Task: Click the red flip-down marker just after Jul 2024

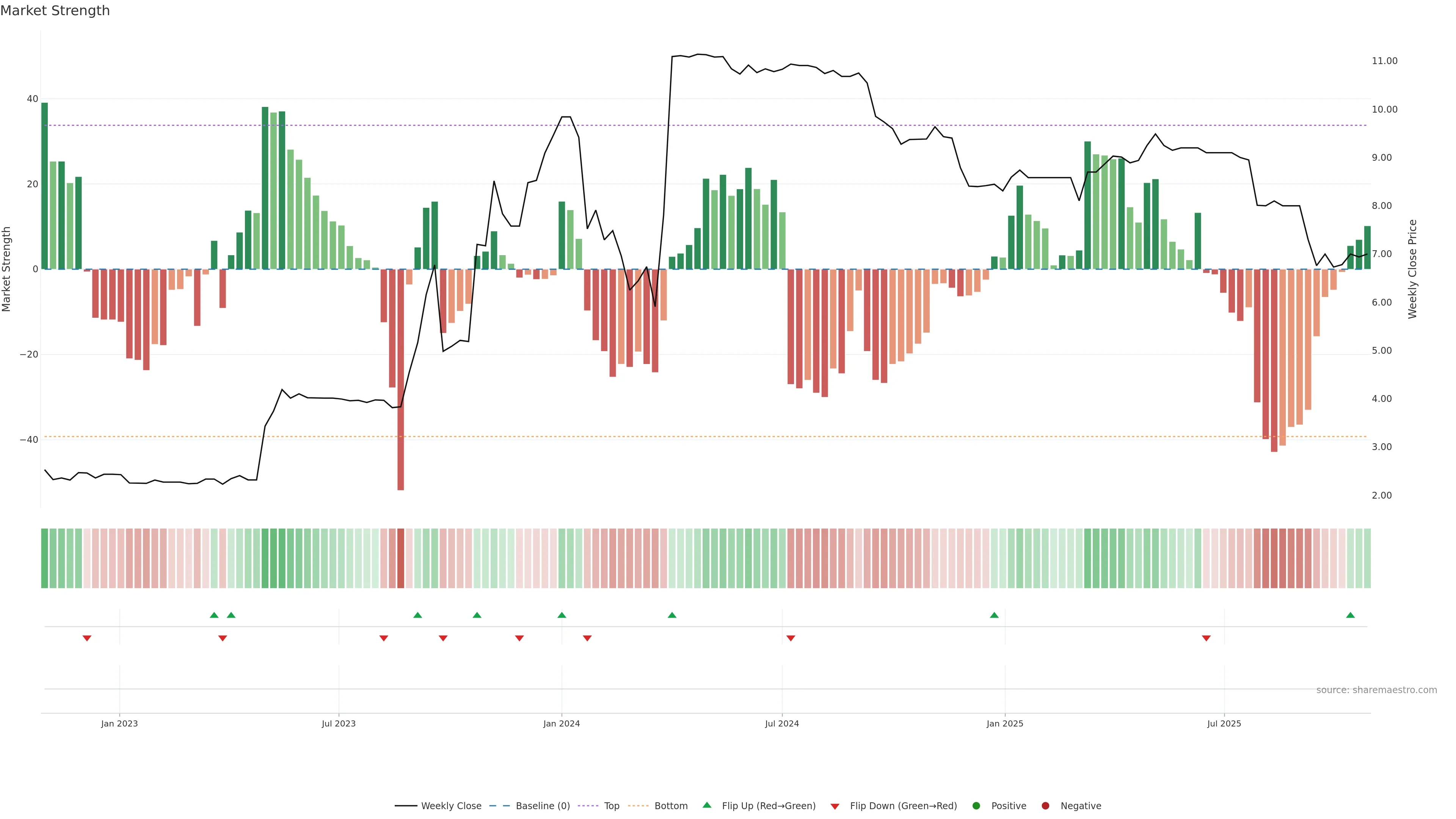Action: click(x=791, y=638)
